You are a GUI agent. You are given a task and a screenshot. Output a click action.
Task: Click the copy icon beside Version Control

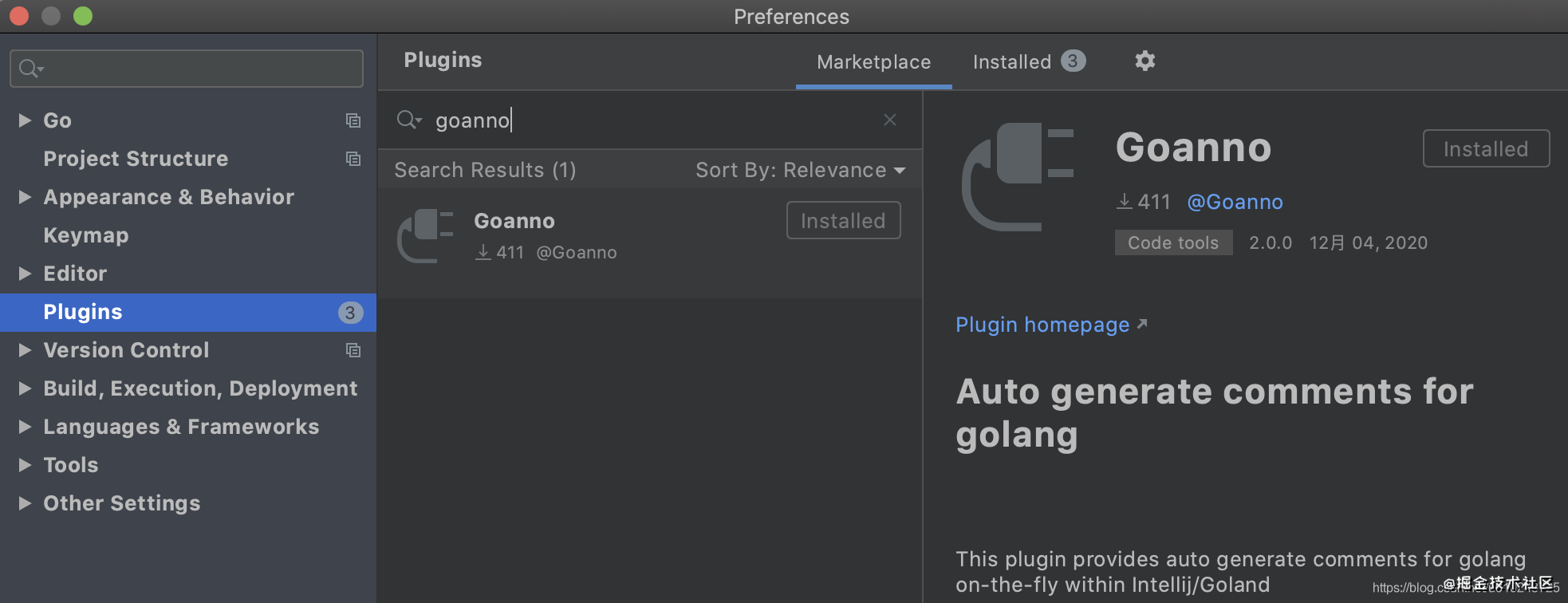tap(353, 350)
